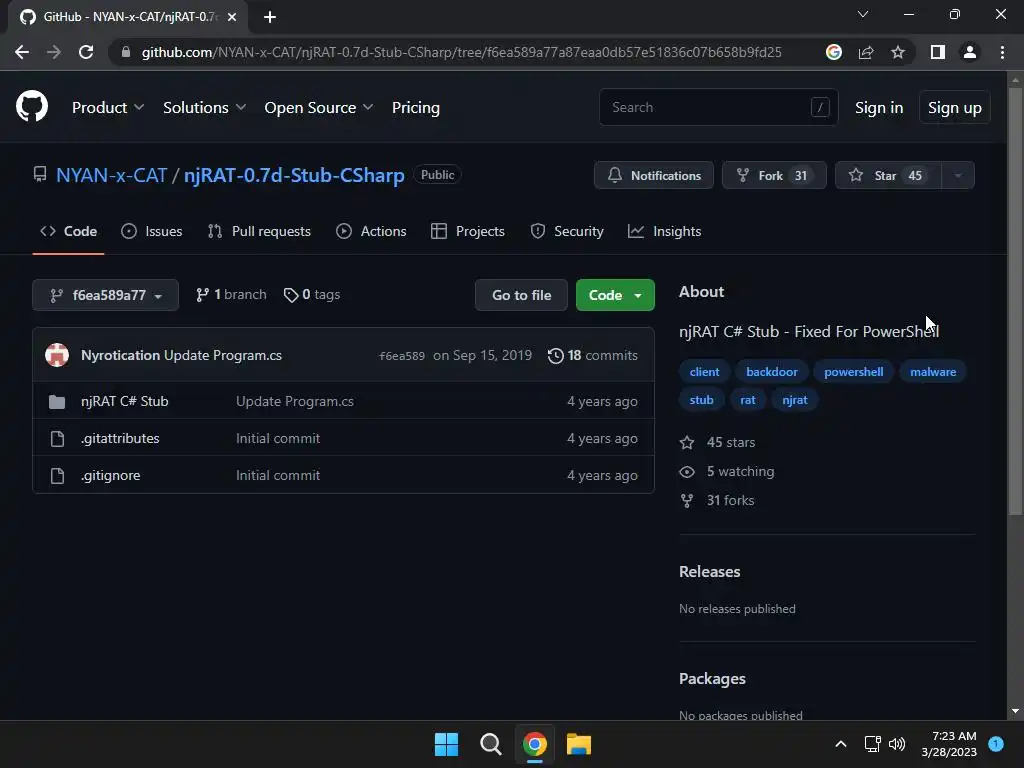
Task: View the 0 tags link
Action: coord(312,295)
